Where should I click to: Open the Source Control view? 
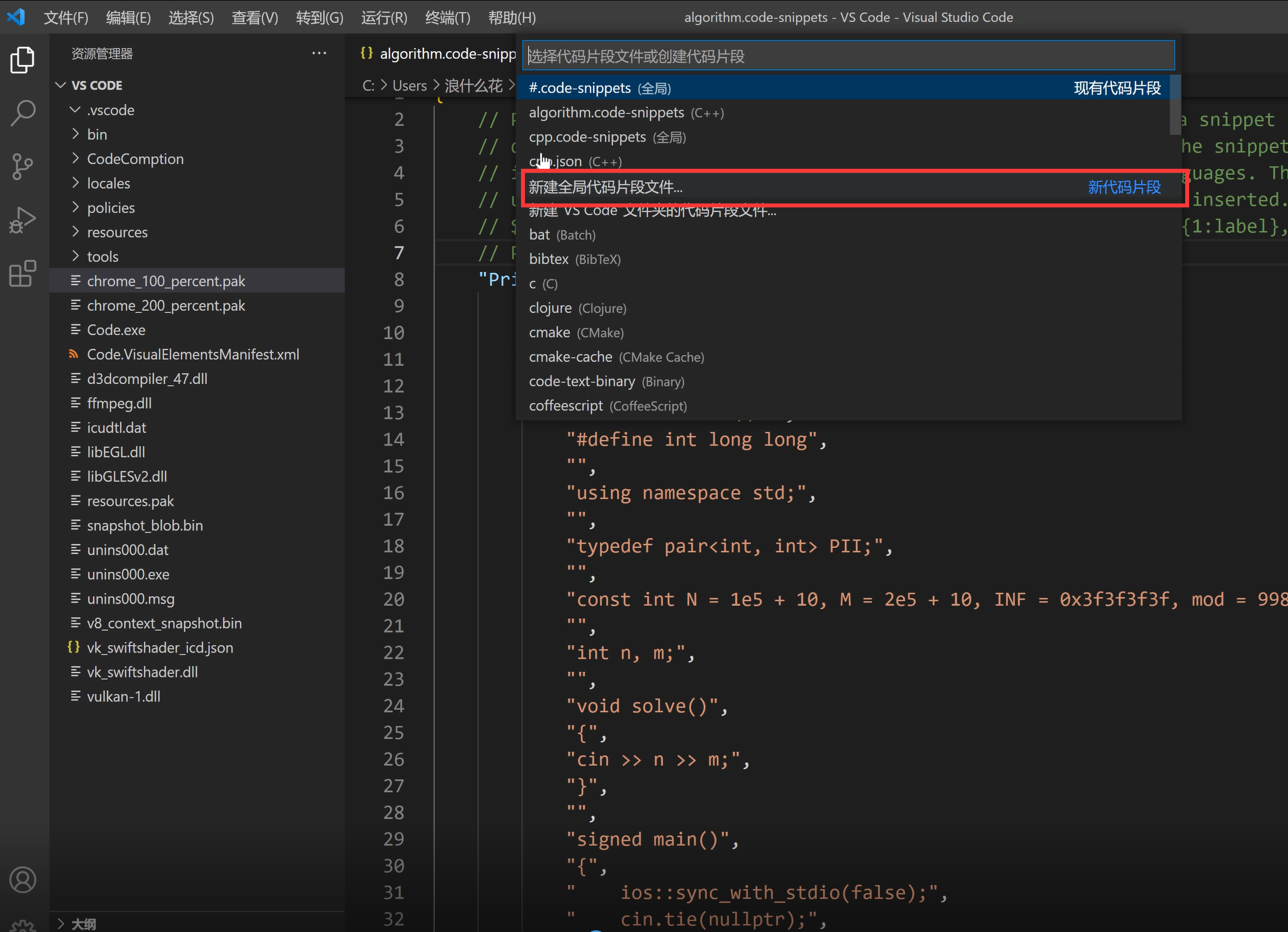pos(23,167)
